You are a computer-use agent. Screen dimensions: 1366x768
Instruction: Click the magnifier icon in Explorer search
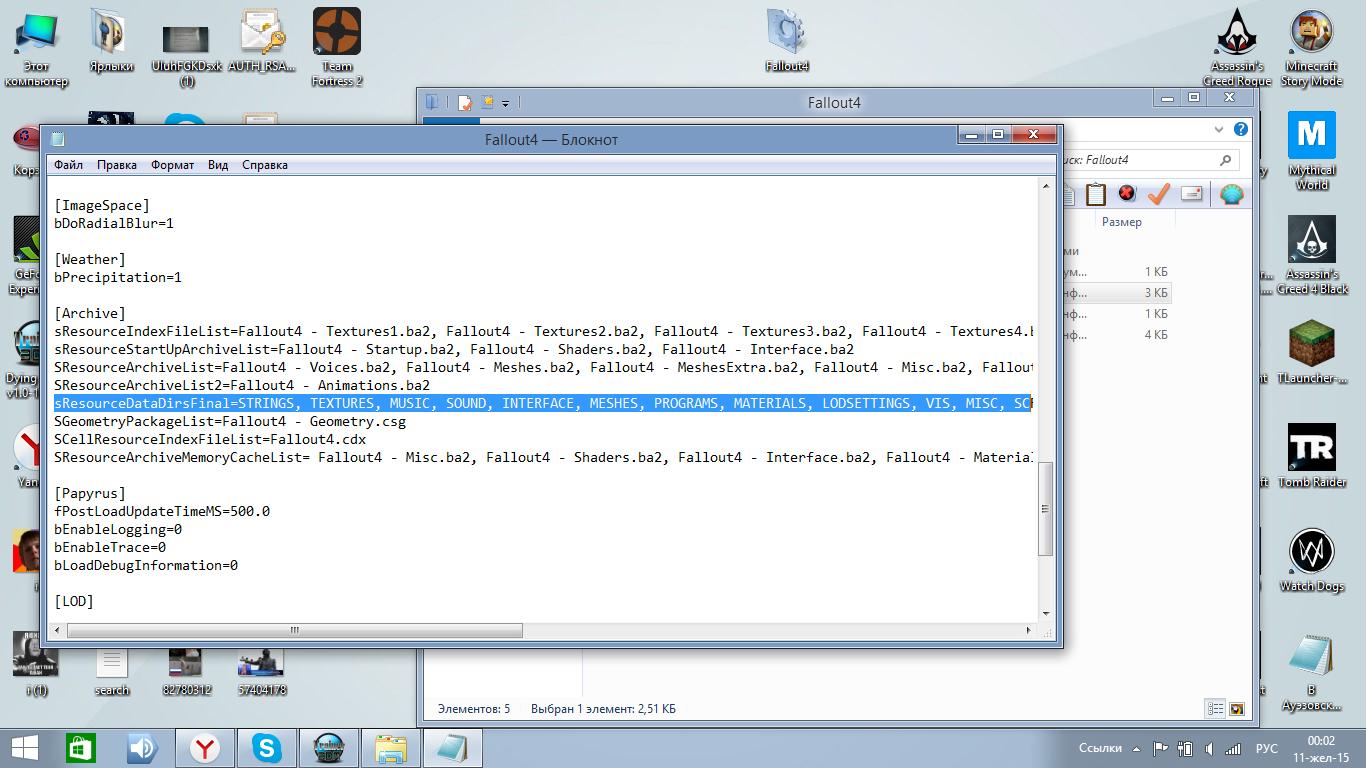(1226, 160)
